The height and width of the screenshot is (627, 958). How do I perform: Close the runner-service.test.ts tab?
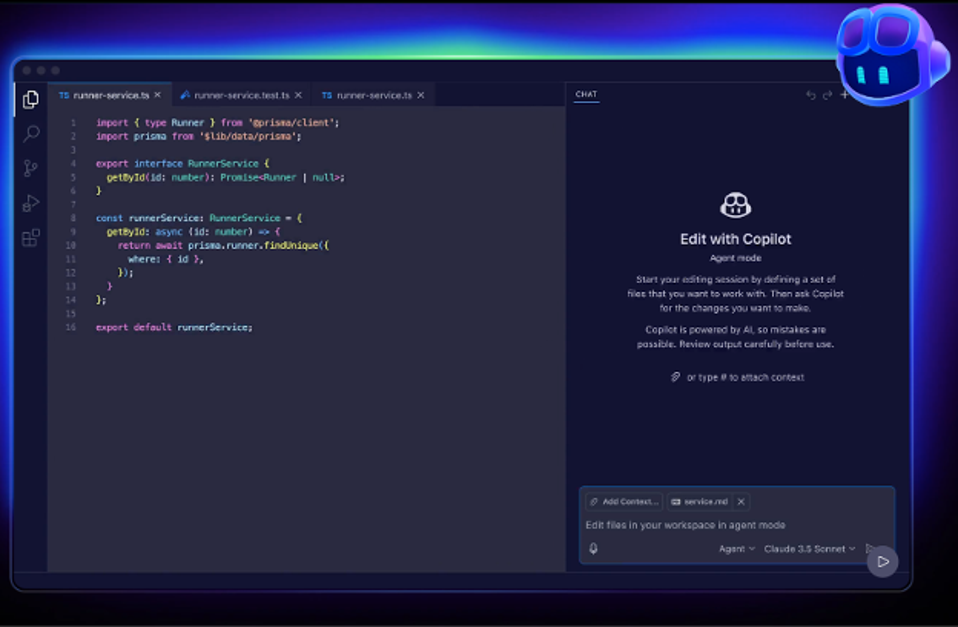pos(297,94)
